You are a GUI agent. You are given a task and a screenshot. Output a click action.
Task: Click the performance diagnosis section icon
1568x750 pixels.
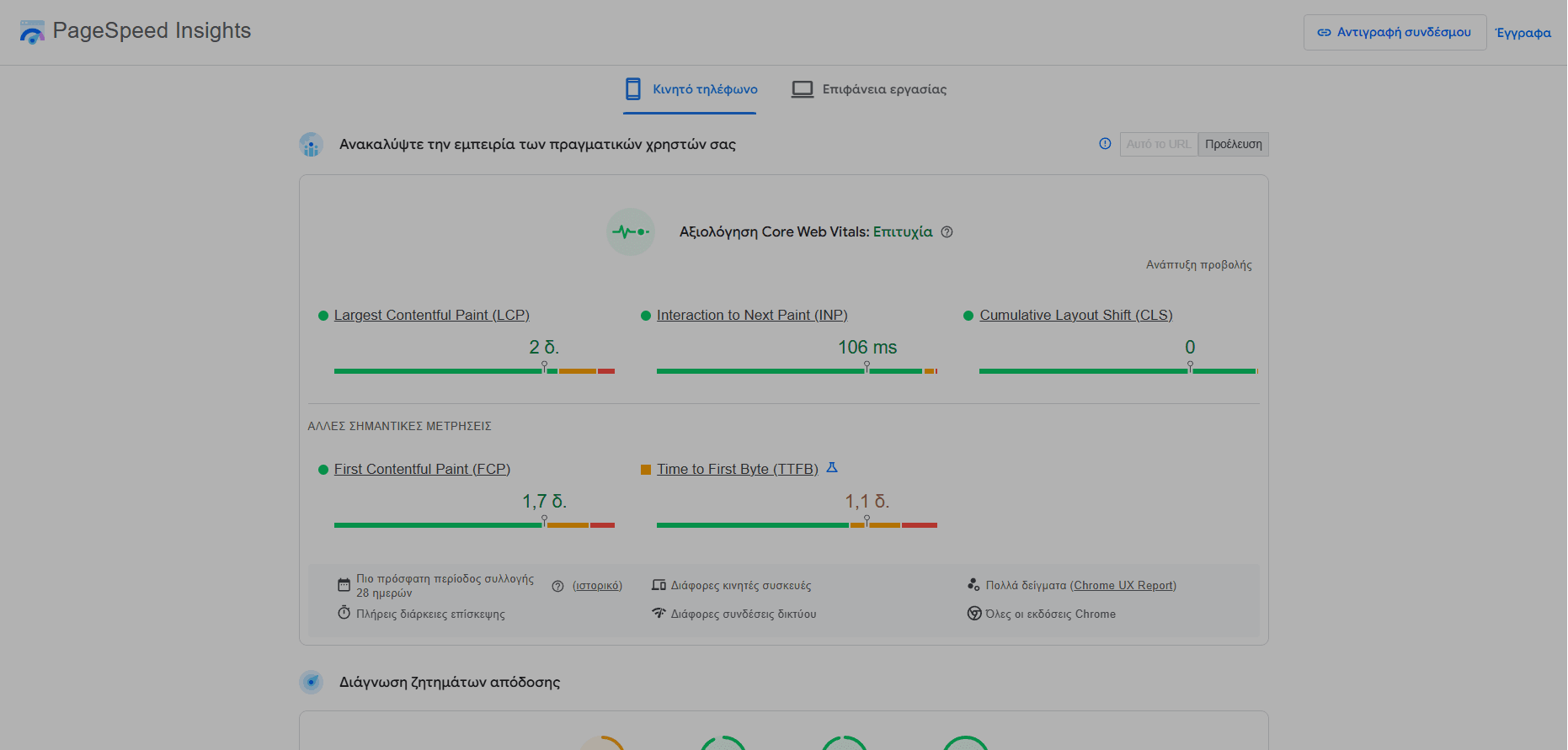(312, 682)
